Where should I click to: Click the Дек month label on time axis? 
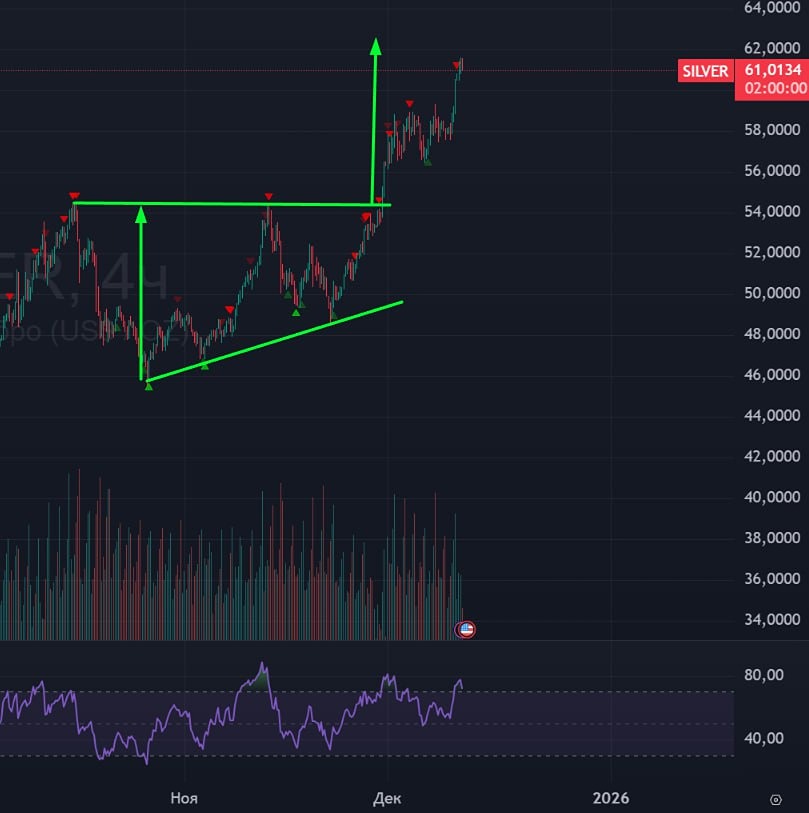point(387,798)
